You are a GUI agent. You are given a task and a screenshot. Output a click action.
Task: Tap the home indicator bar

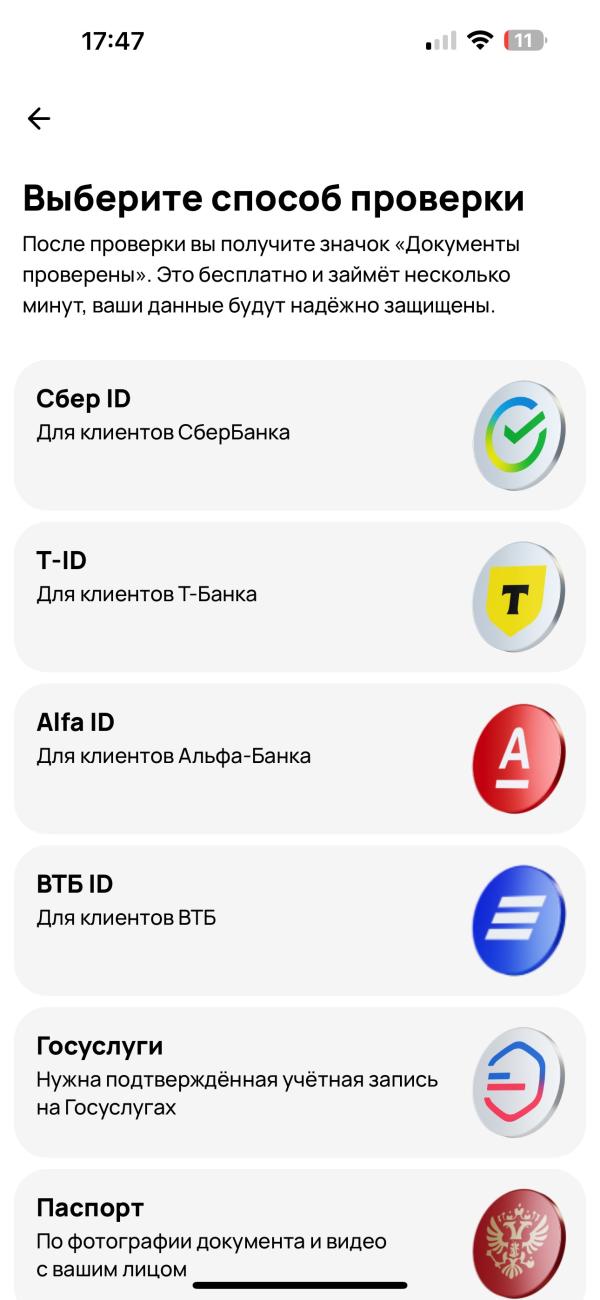point(300,1285)
